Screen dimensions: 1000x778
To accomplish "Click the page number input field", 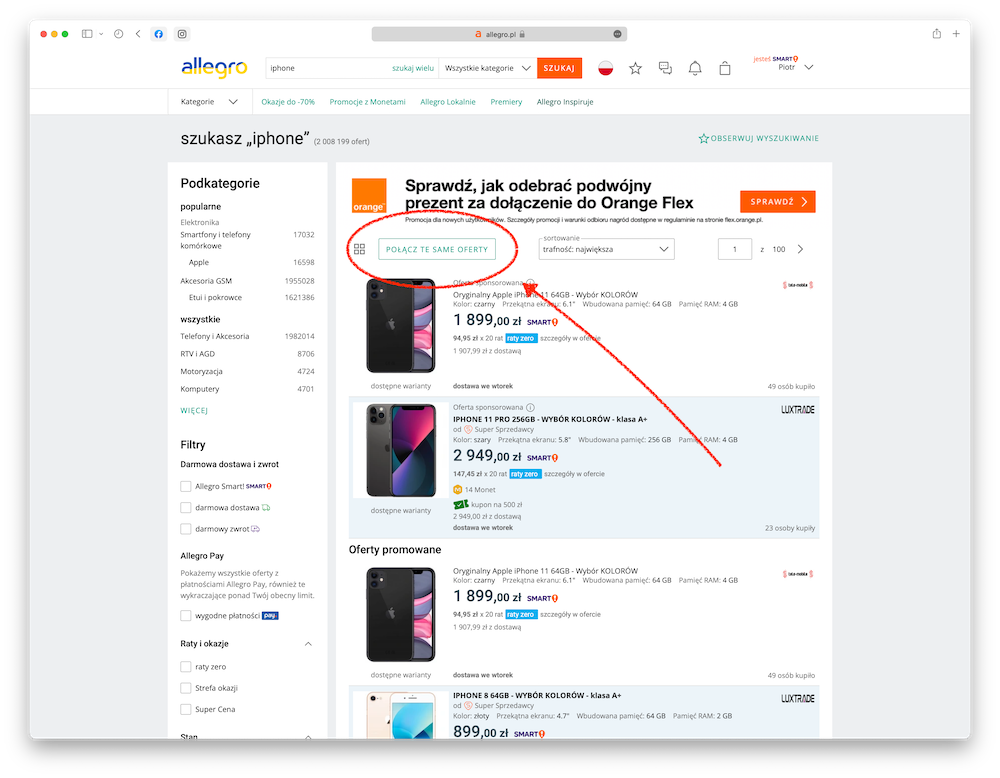I will (x=735, y=249).
